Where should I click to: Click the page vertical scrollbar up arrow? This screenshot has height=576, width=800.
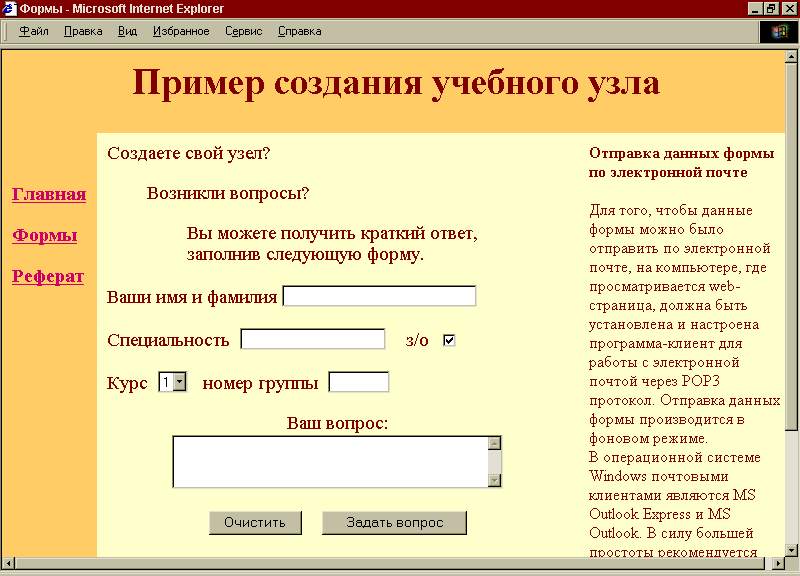pos(791,56)
